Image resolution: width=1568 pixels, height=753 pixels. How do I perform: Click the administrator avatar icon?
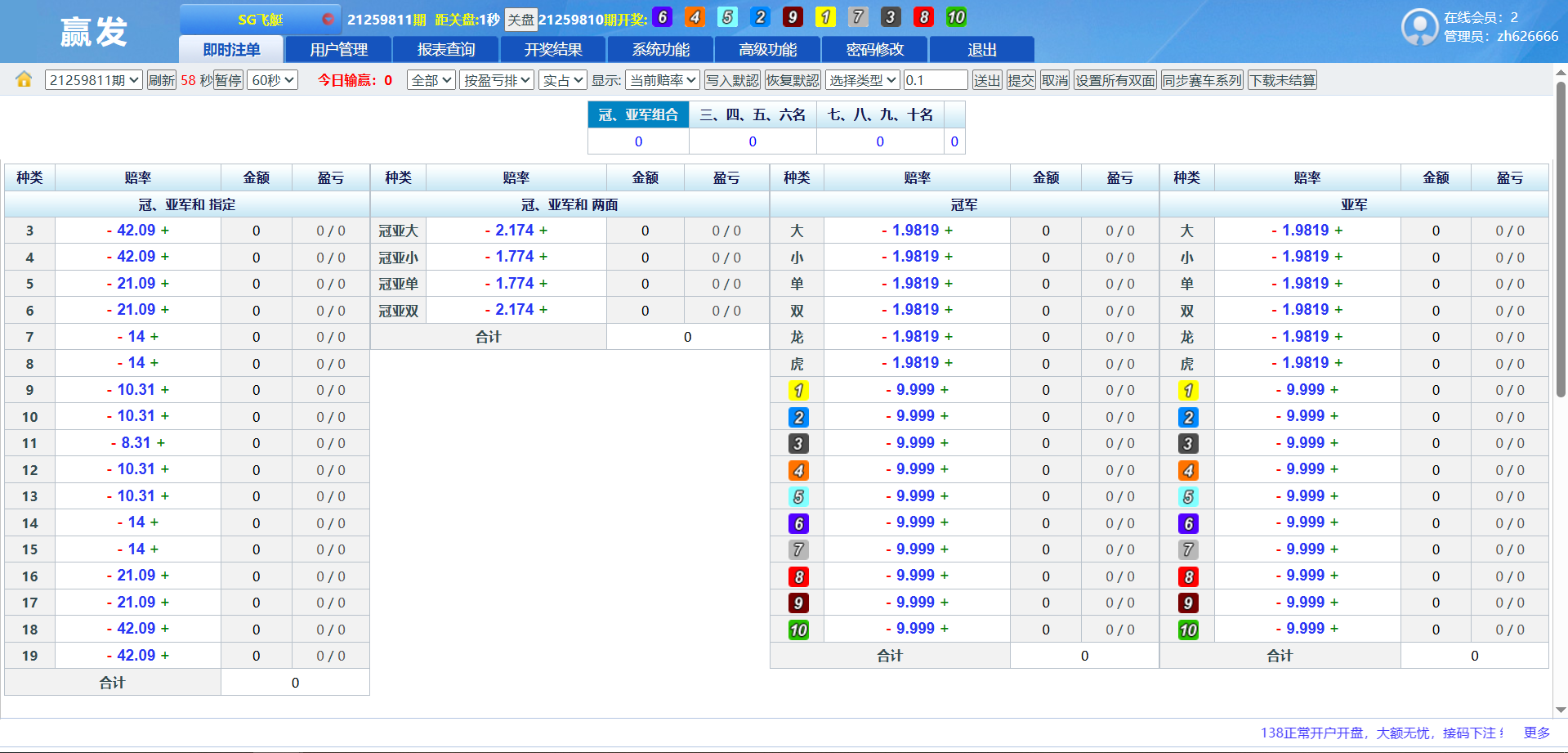(x=1419, y=27)
